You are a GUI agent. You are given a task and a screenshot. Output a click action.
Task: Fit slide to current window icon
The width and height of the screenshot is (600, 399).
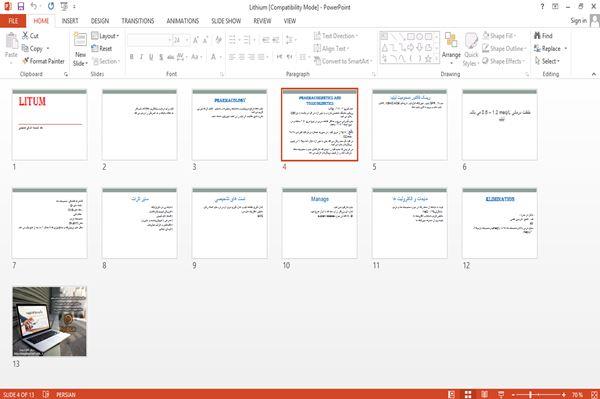[594, 394]
